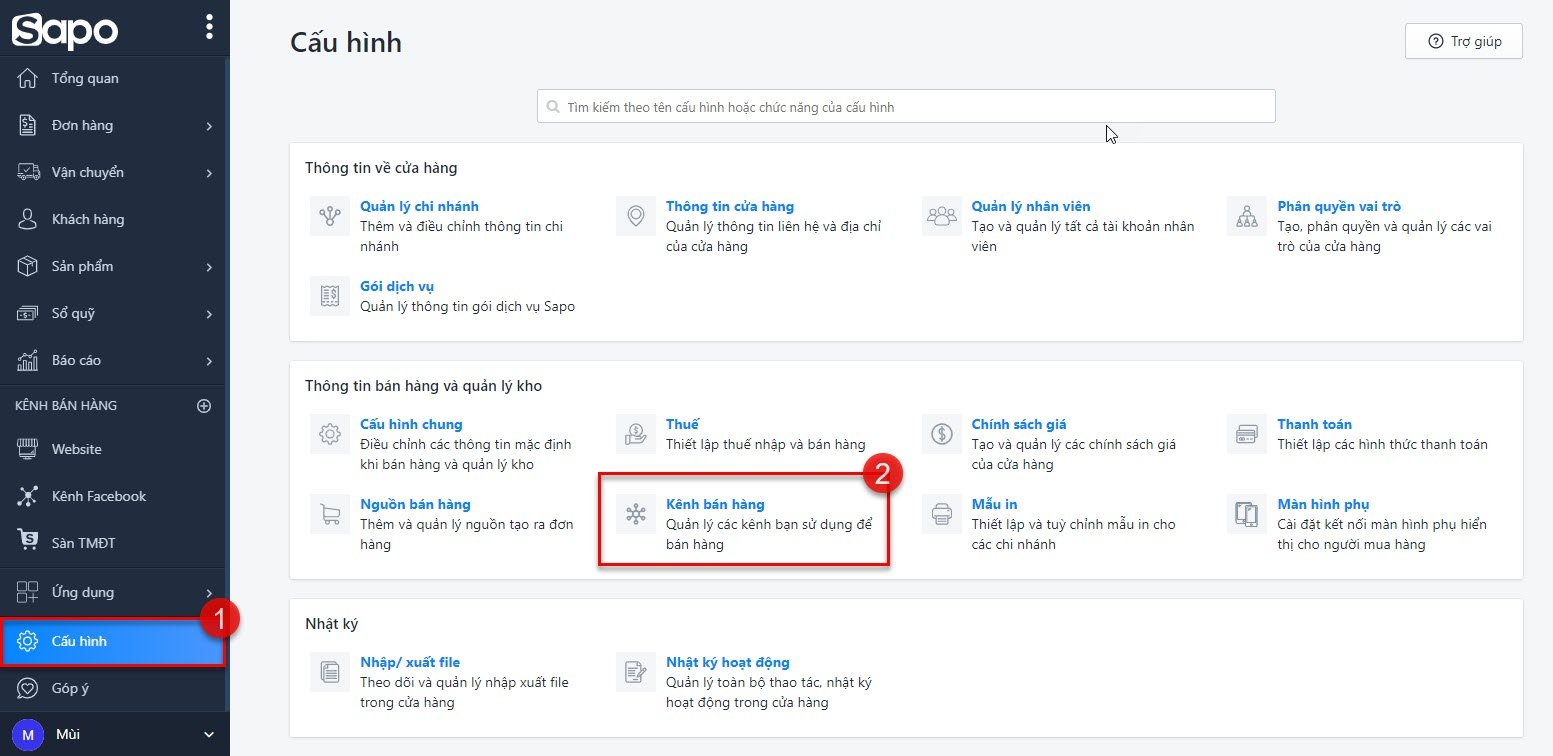Click the configuration search field
1553x756 pixels.
[x=905, y=106]
